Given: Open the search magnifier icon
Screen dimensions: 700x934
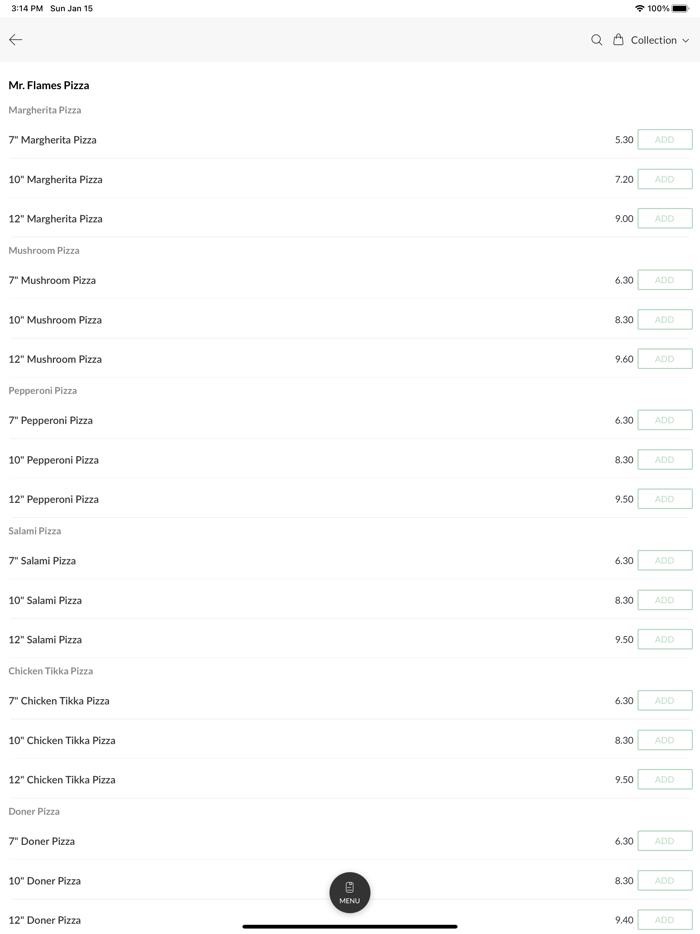Looking at the screenshot, I should [x=596, y=40].
